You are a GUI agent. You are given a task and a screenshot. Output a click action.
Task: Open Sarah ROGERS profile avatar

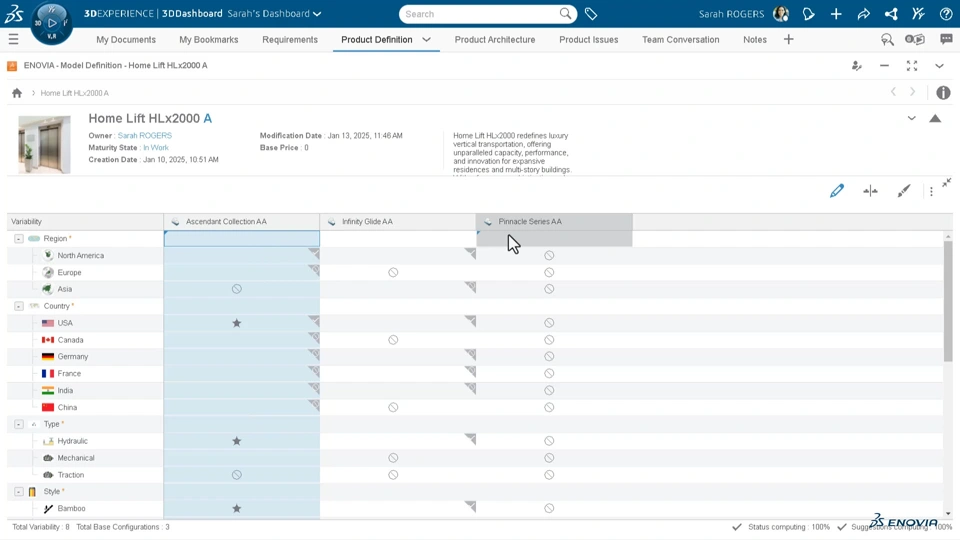781,13
